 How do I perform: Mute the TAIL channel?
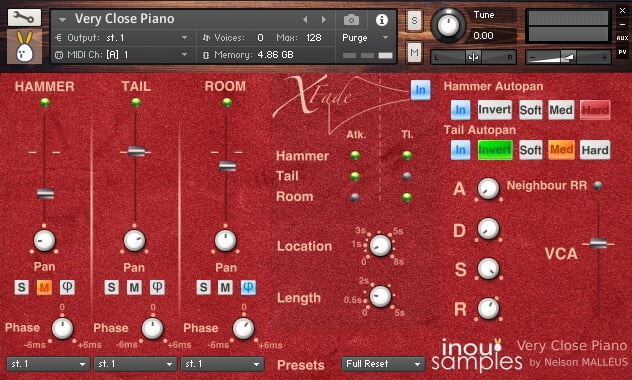click(x=134, y=287)
